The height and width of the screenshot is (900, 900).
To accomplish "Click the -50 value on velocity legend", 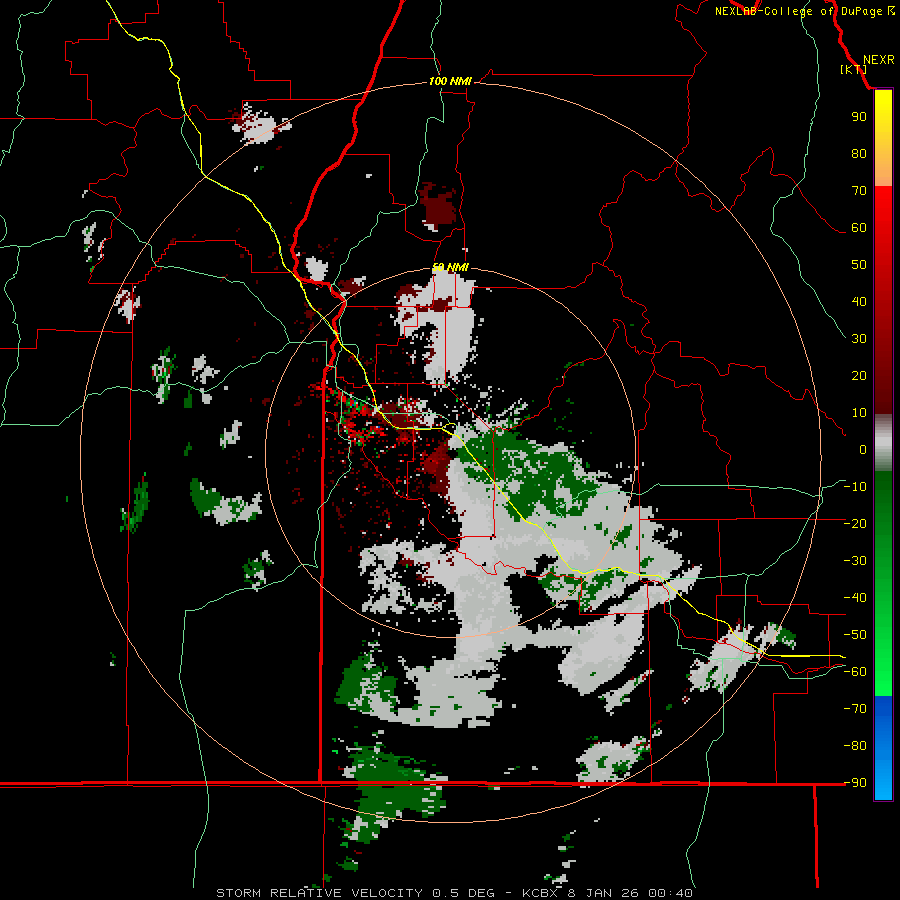I will 855,635.
